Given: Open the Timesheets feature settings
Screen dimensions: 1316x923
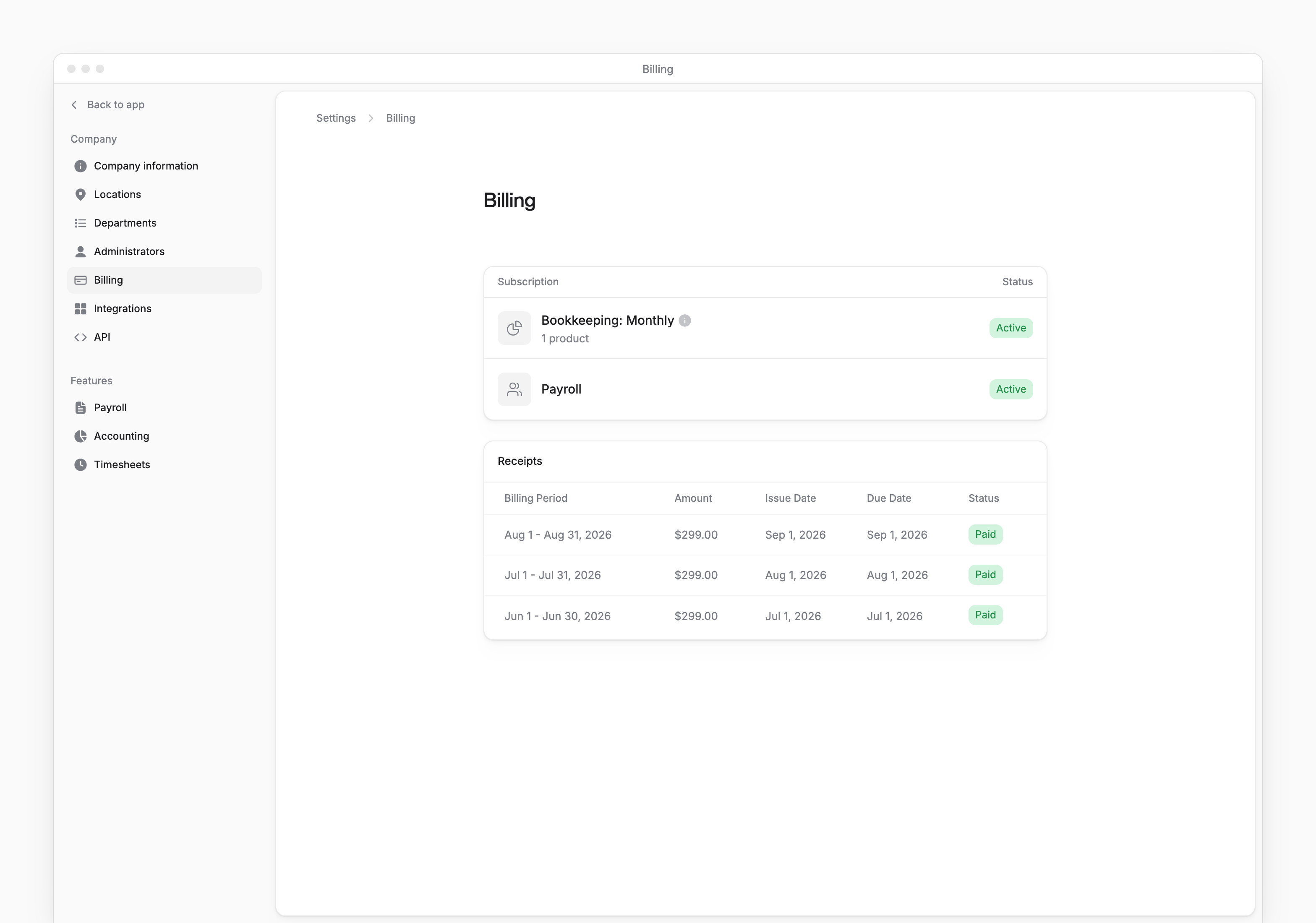Looking at the screenshot, I should 164,465.
